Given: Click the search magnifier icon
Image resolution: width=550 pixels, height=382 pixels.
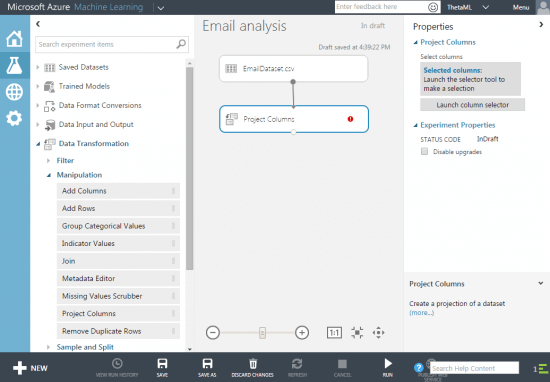Looking at the screenshot, I should click(x=181, y=44).
